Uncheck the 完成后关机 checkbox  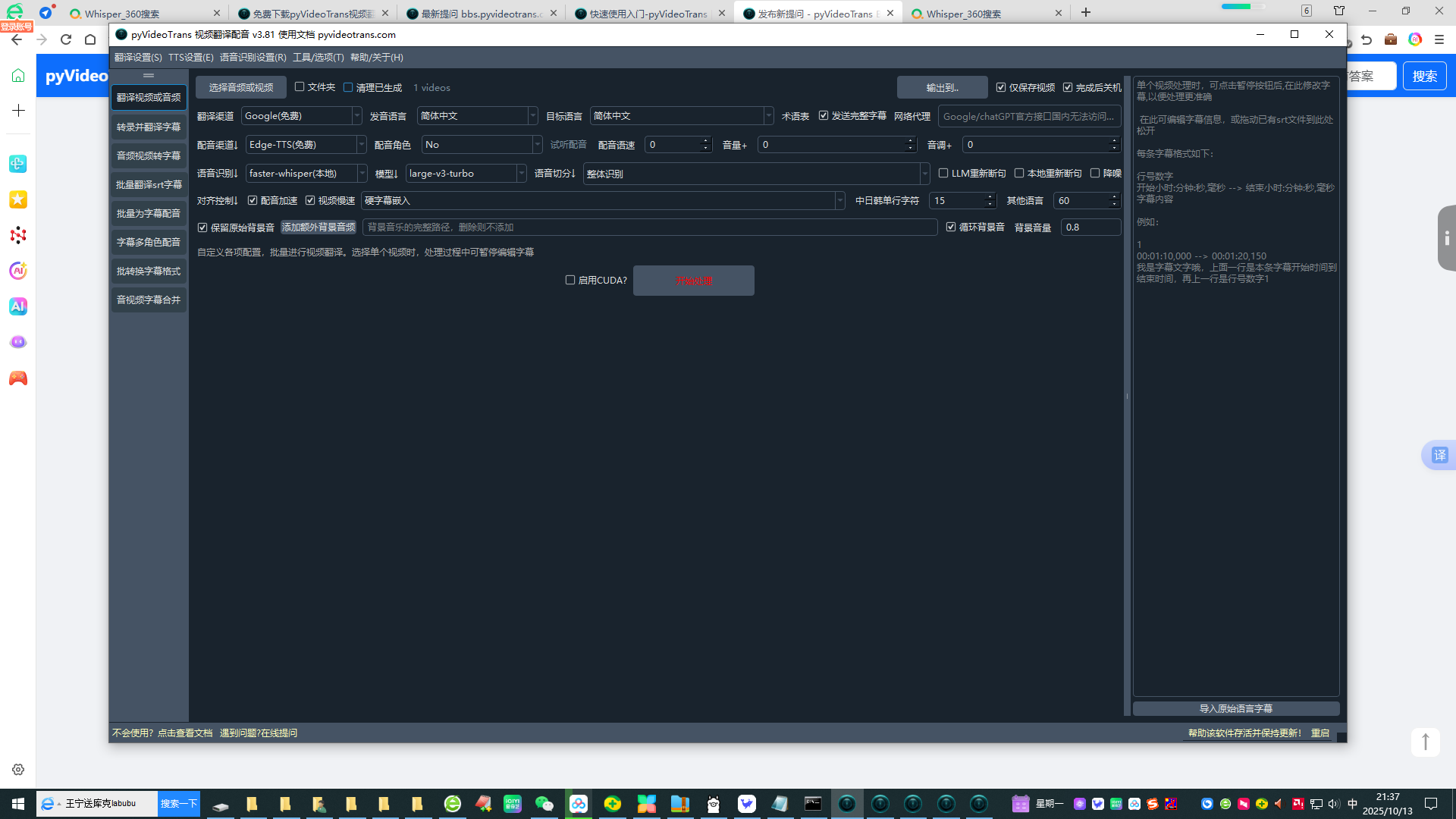pos(1068,88)
